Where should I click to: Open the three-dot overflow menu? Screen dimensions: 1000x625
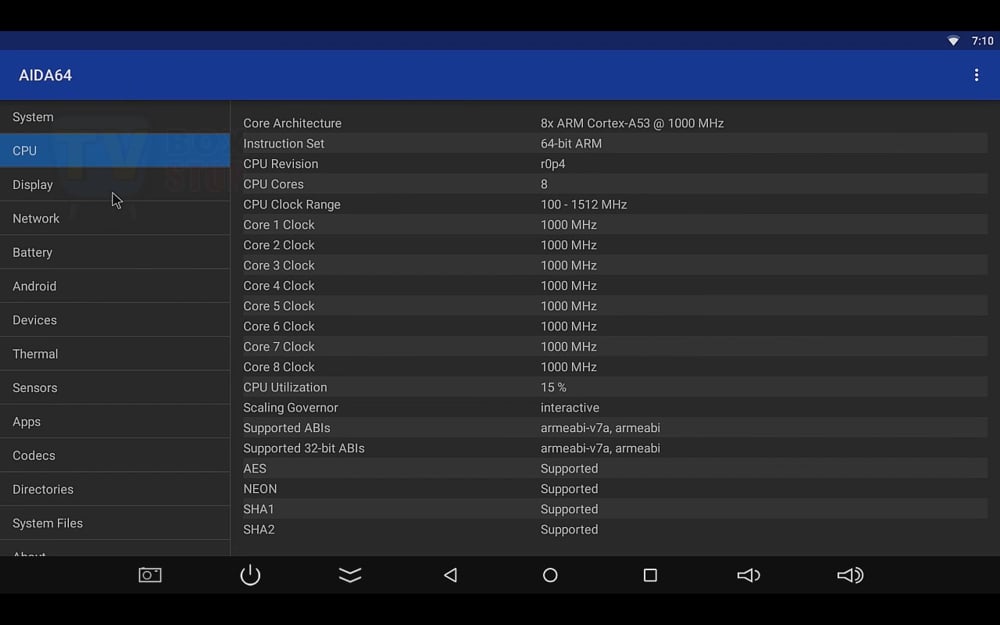976,75
